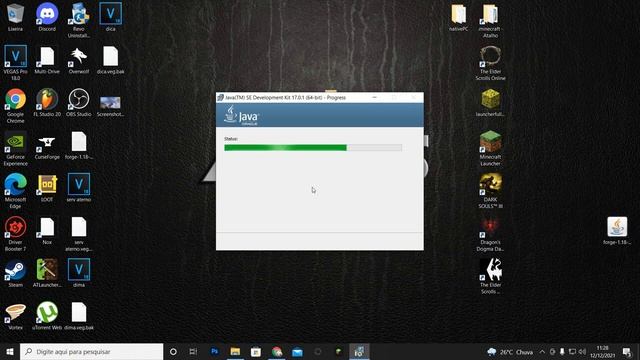Select the Screenshot image file on desktop
This screenshot has height=360, width=640.
(110, 105)
